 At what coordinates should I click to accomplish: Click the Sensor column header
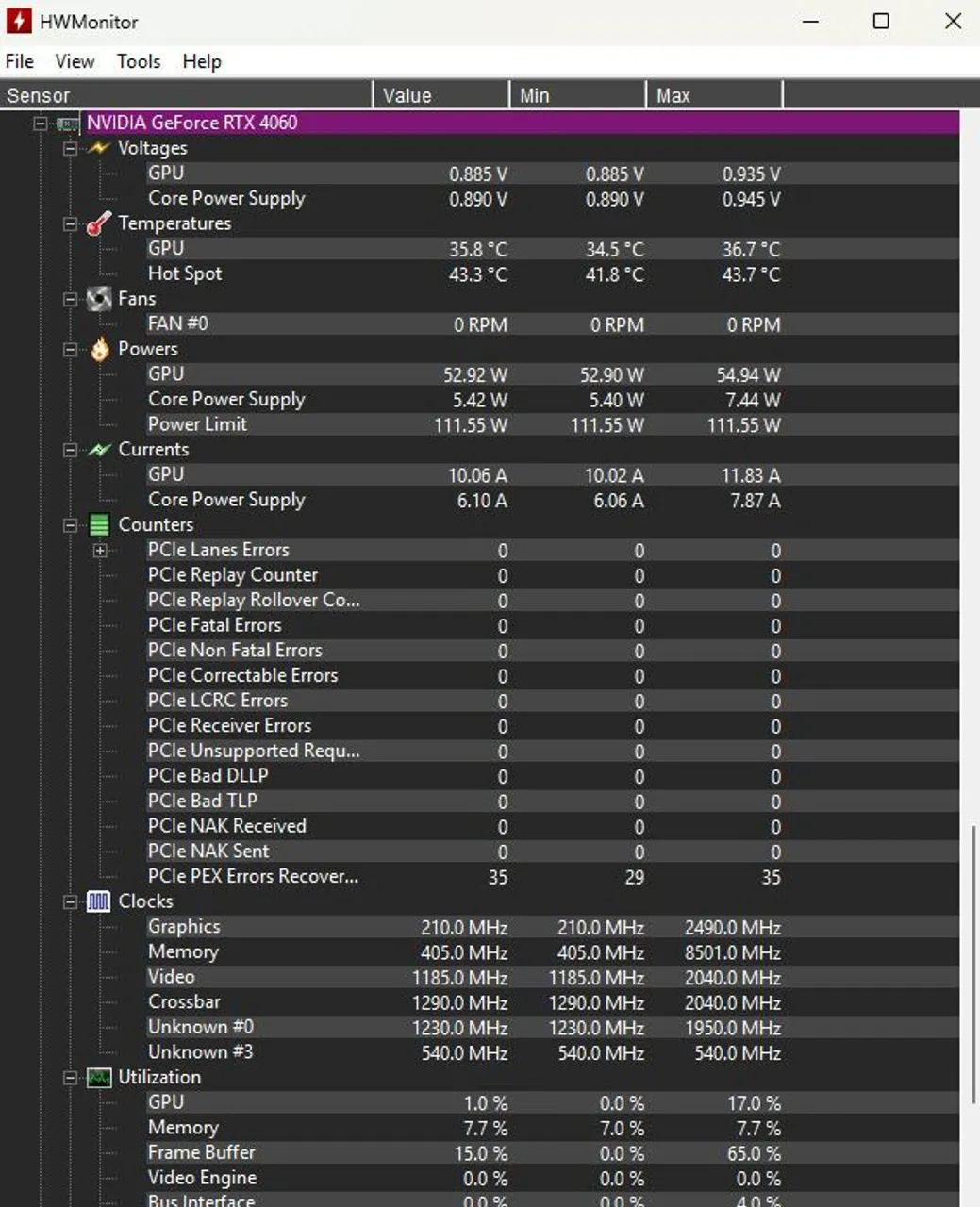(x=186, y=95)
